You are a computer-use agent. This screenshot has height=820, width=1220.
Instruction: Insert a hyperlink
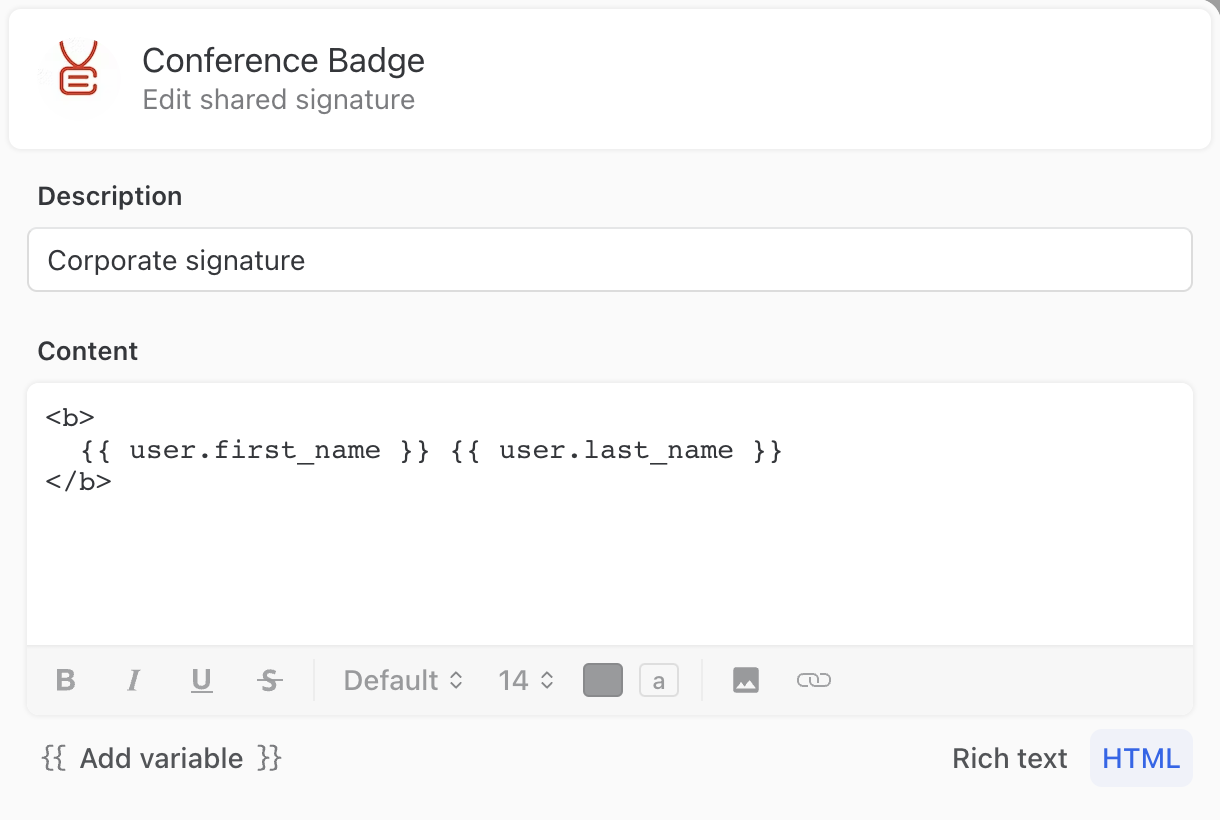(814, 680)
